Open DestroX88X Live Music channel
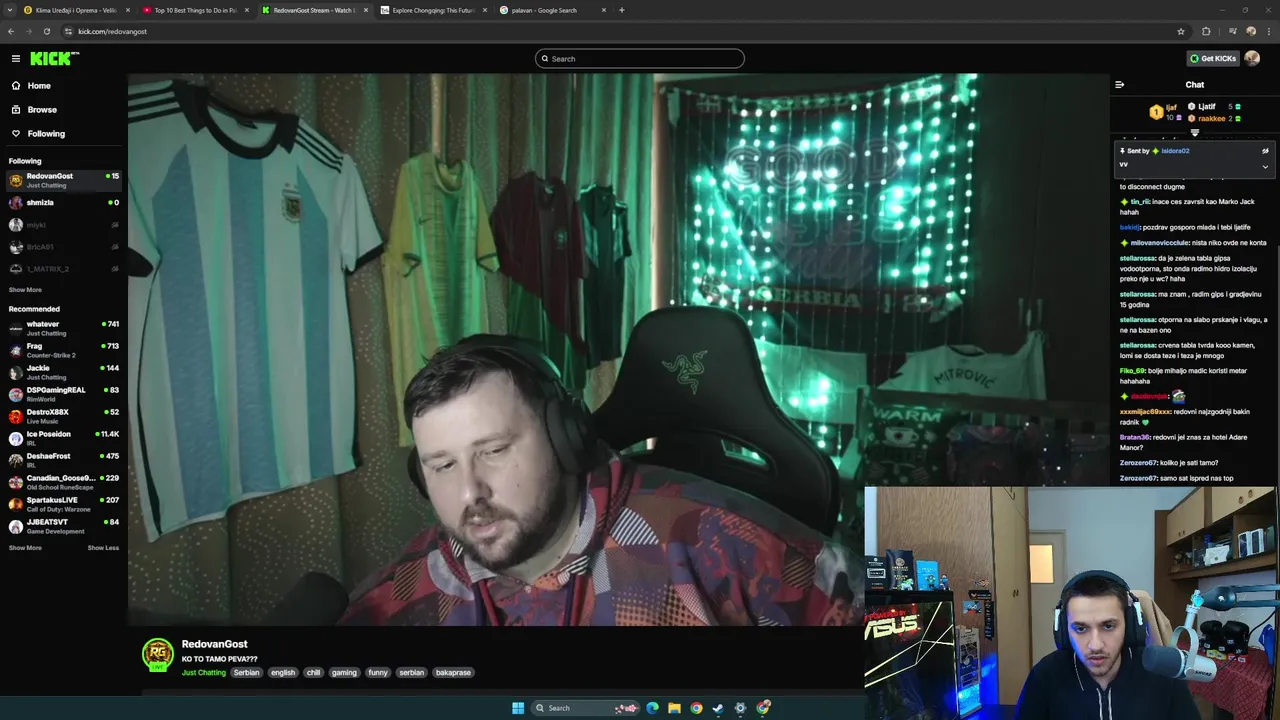This screenshot has height=720, width=1280. (x=63, y=416)
